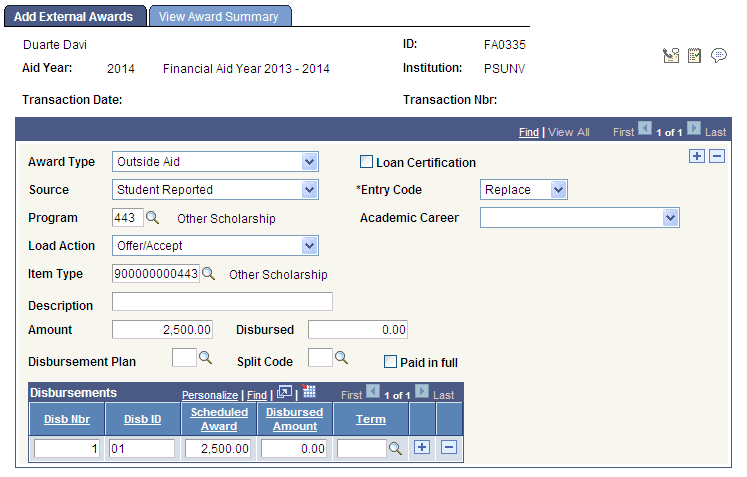
Task: Show next award row arrow
Action: coord(694,128)
